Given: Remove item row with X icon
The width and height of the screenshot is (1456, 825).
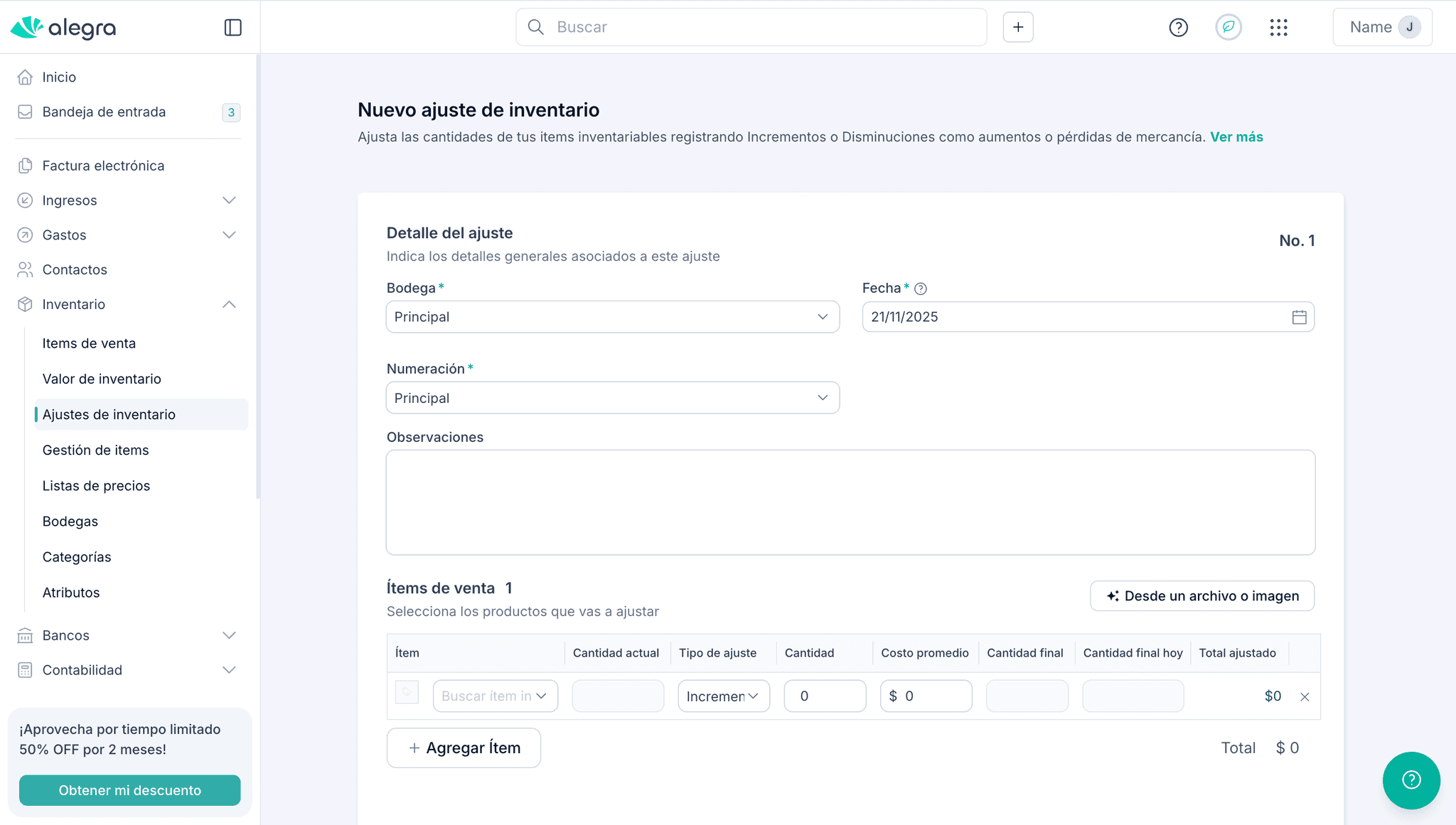Looking at the screenshot, I should click(x=1305, y=697).
